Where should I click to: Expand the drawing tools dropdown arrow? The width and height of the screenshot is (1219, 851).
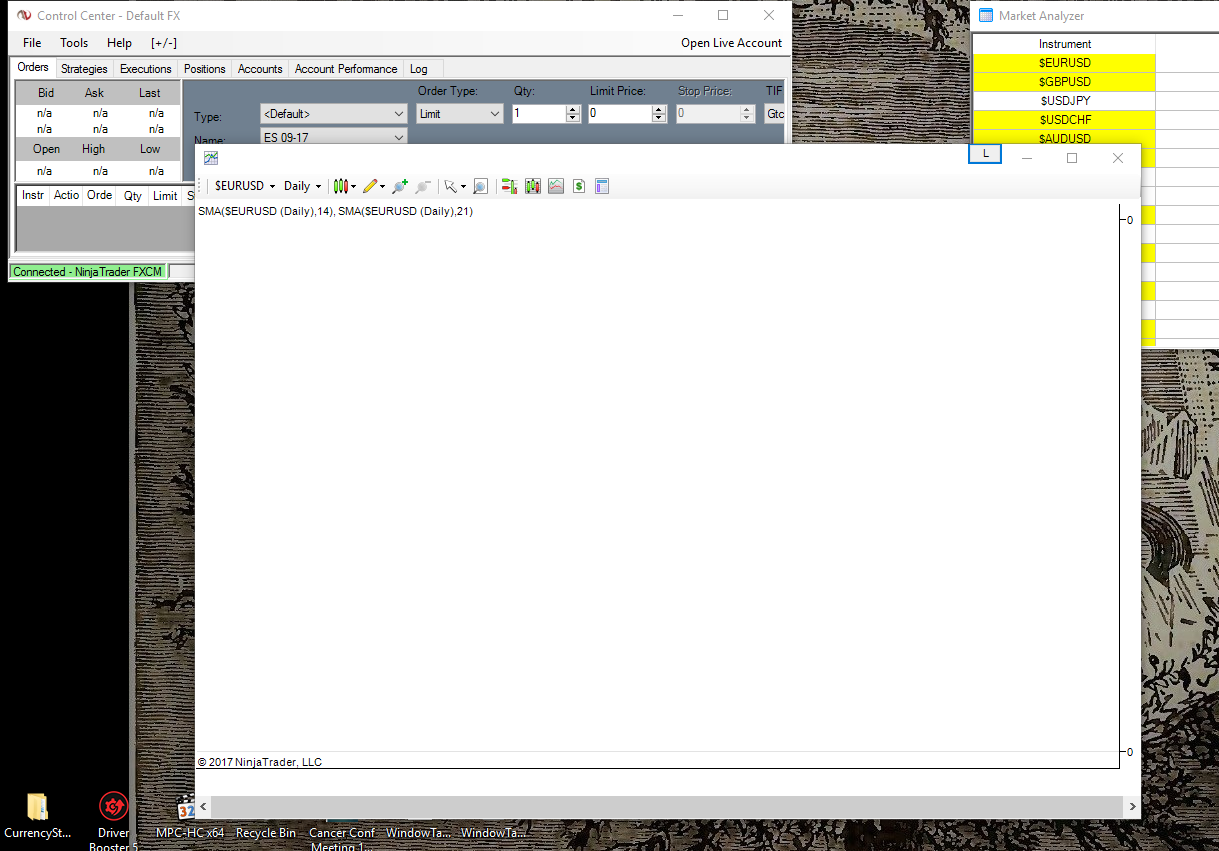pos(383,187)
